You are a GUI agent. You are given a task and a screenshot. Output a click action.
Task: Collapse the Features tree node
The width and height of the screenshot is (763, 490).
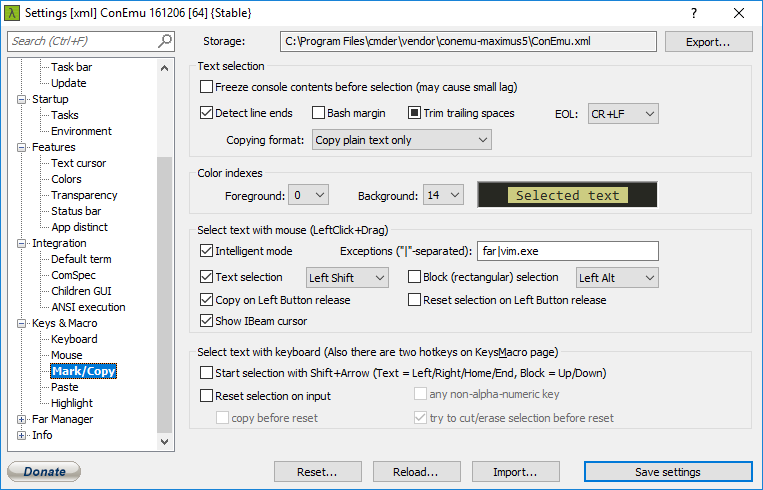coord(21,147)
